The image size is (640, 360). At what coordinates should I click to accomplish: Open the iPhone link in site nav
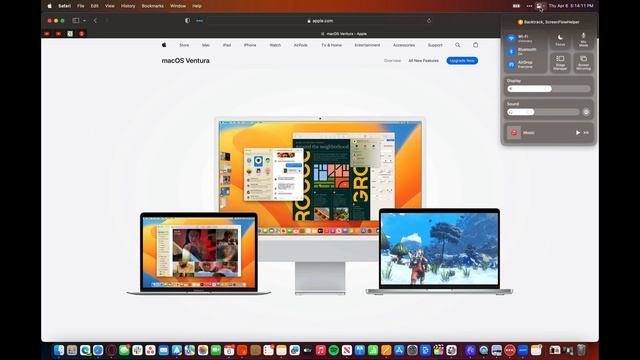pyautogui.click(x=250, y=45)
